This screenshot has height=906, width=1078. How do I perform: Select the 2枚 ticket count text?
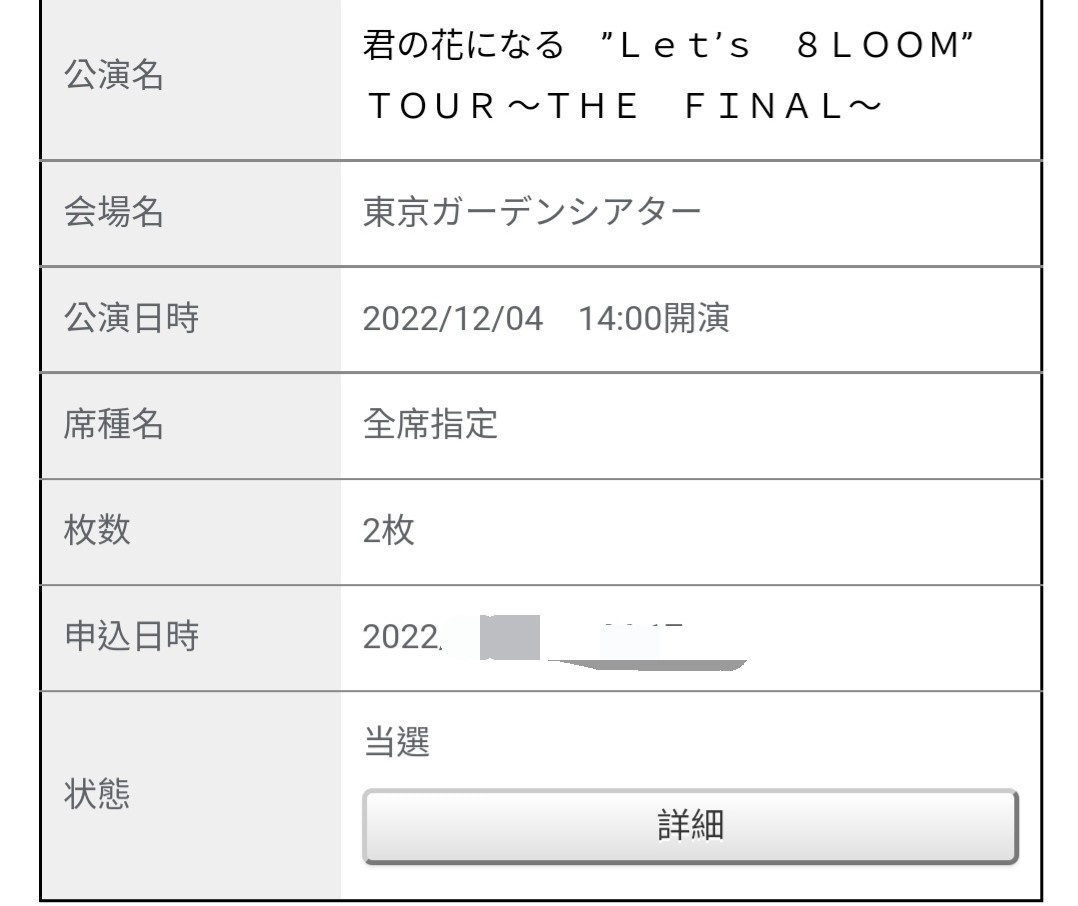pos(388,531)
